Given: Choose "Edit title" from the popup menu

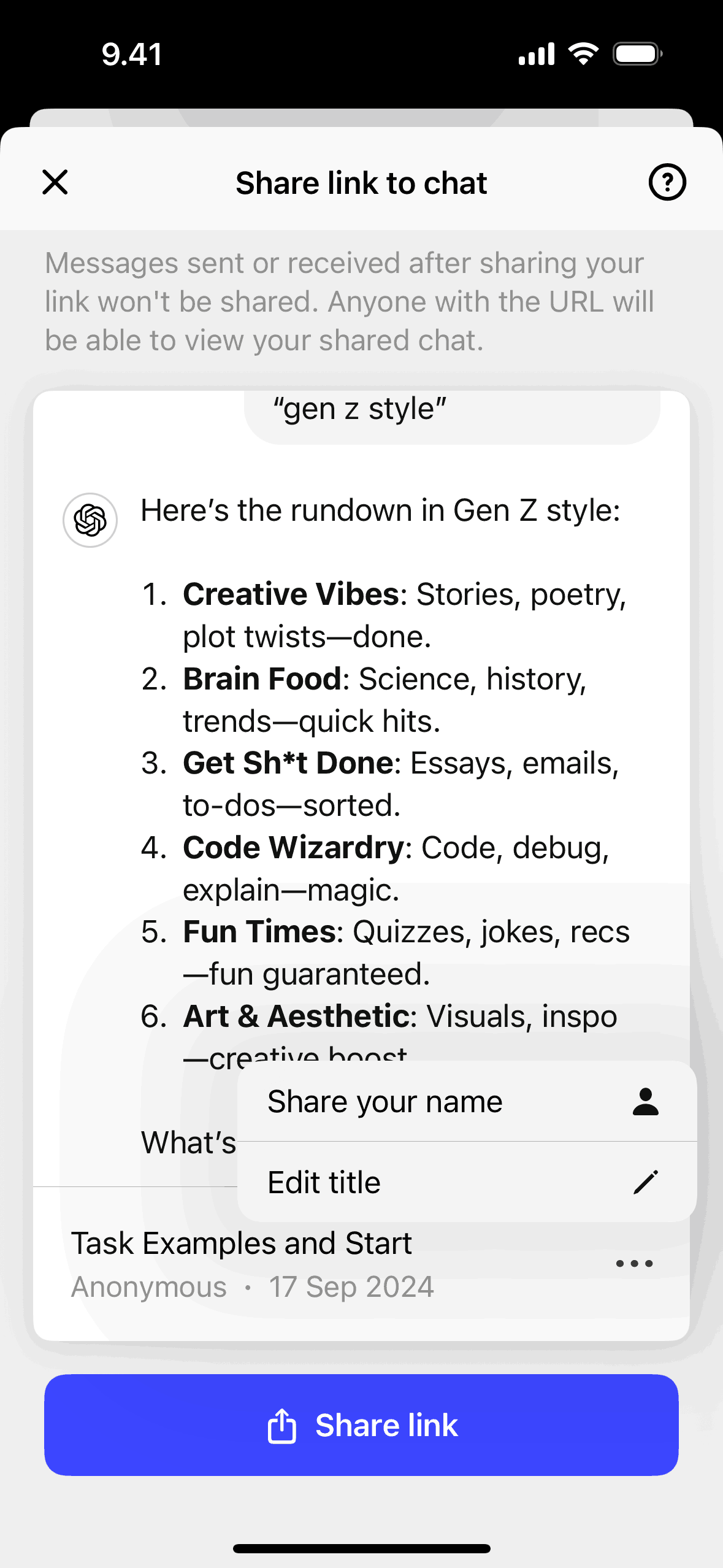Looking at the screenshot, I should pyautogui.click(x=324, y=1182).
